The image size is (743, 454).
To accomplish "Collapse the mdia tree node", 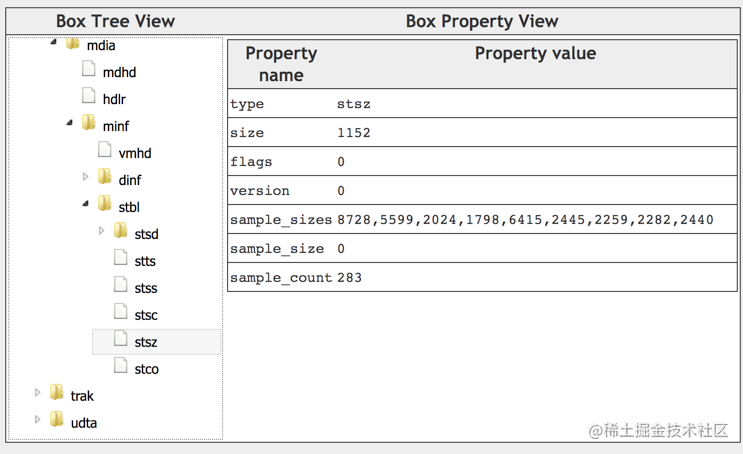I will (x=54, y=43).
